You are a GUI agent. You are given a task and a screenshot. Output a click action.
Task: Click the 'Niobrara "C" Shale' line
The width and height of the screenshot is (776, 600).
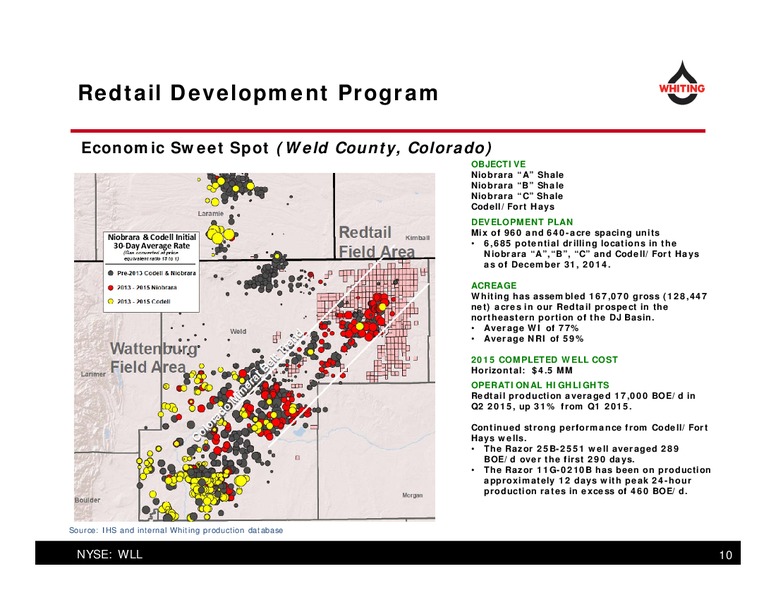tap(517, 196)
